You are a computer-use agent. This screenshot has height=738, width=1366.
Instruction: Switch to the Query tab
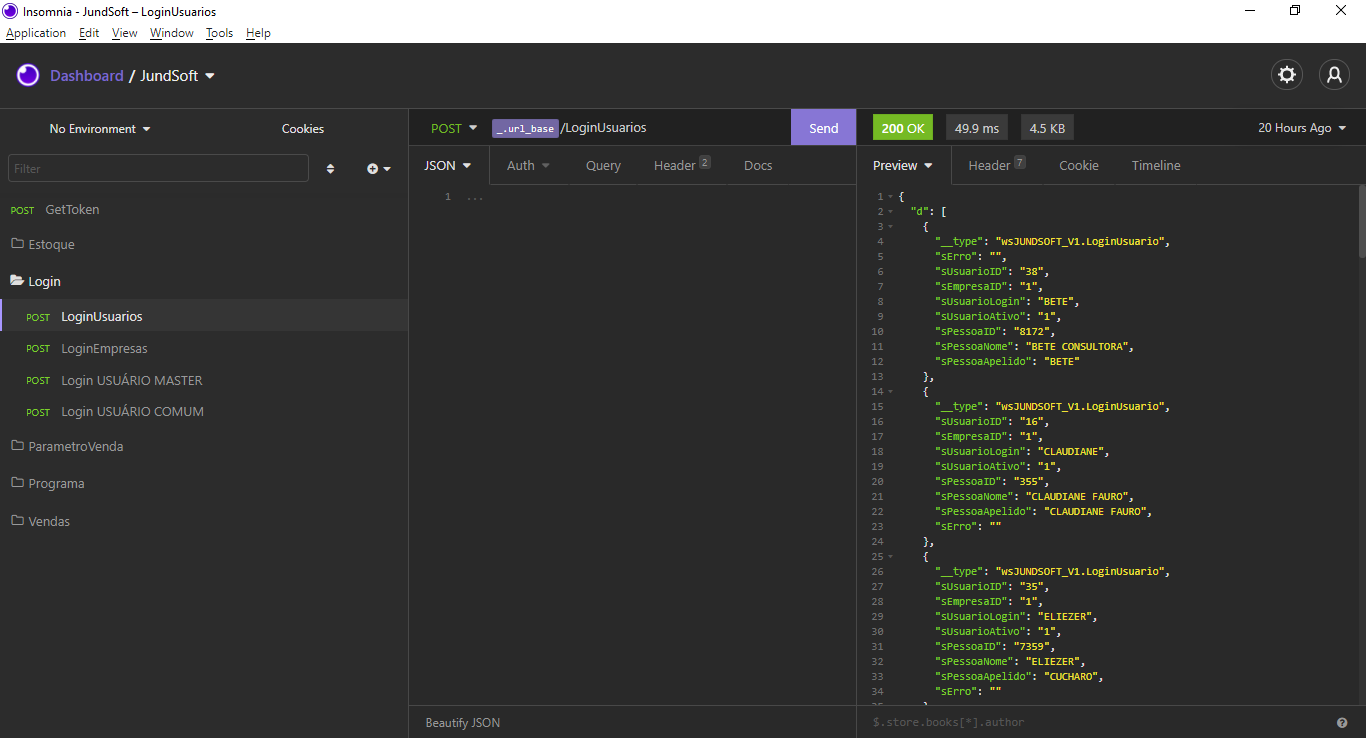tap(603, 166)
